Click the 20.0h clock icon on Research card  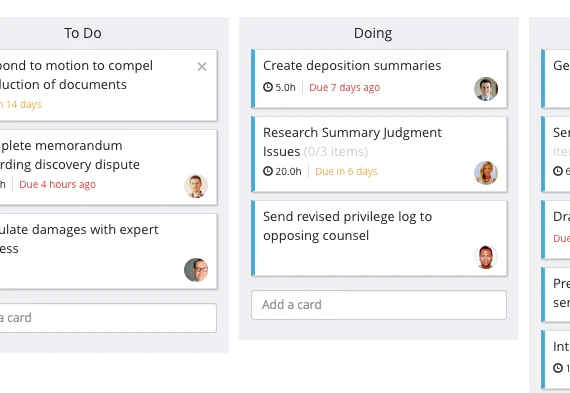click(268, 171)
